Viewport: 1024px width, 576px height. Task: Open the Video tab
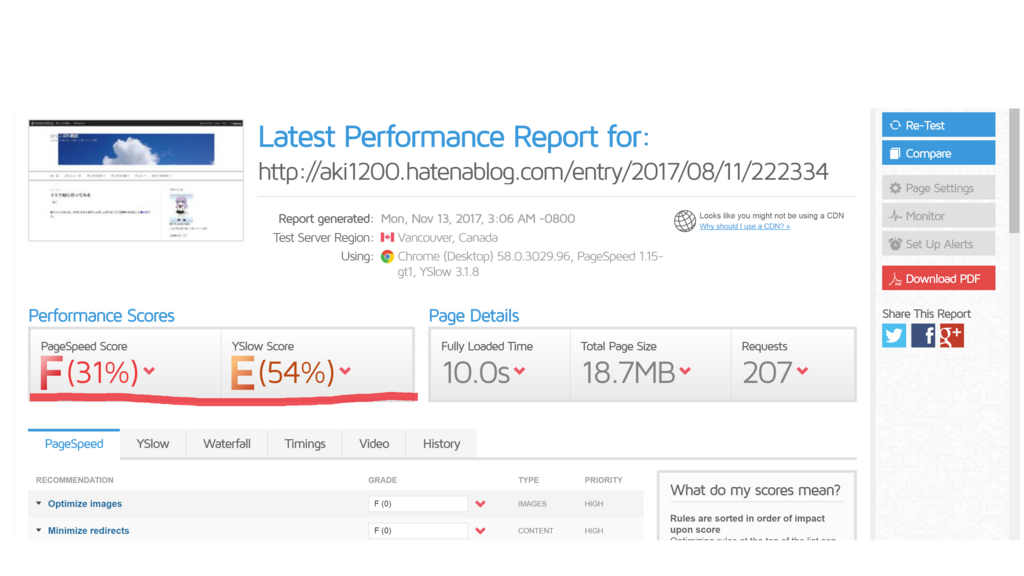[374, 444]
